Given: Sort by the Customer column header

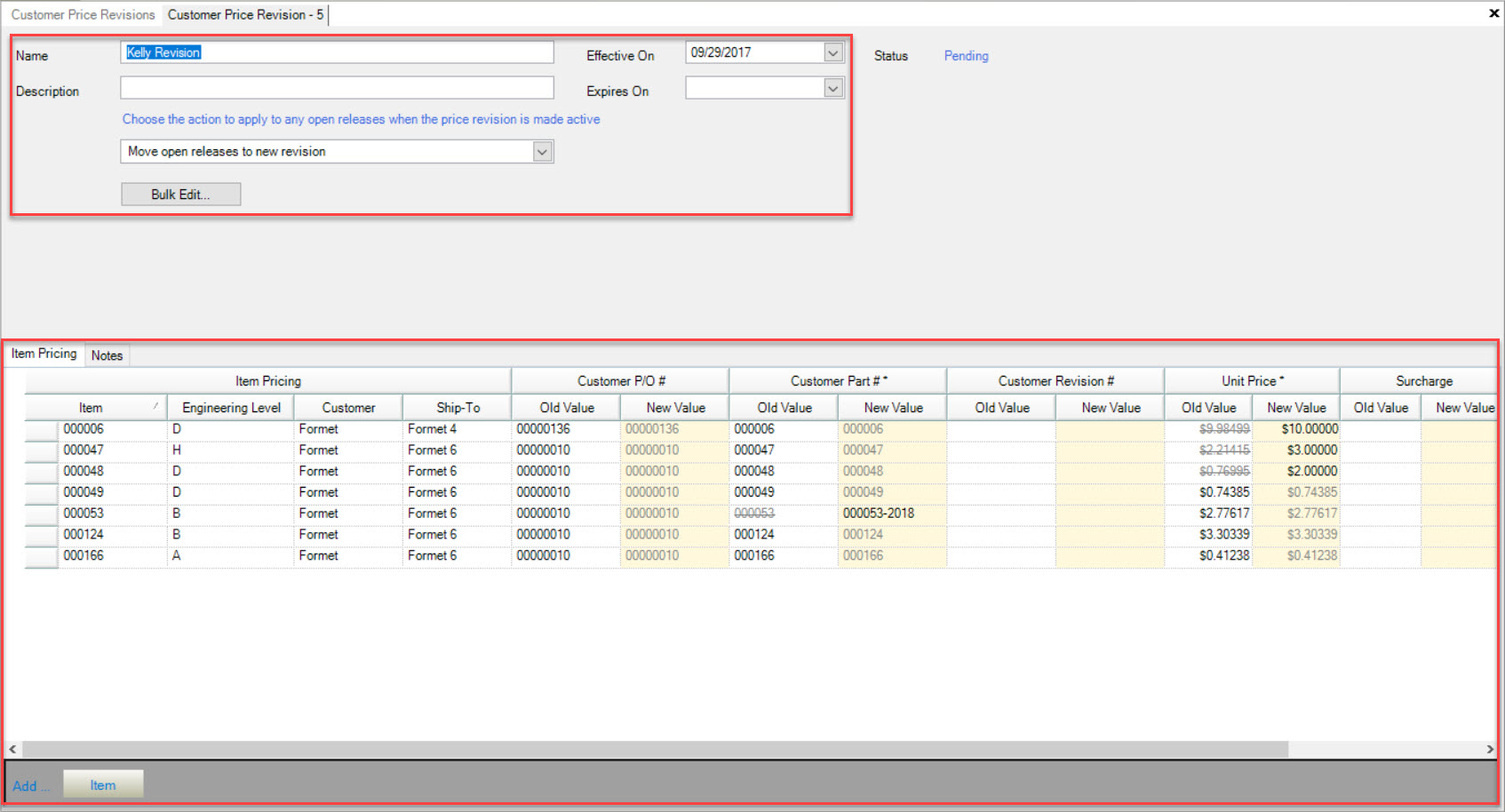Looking at the screenshot, I should coord(348,408).
